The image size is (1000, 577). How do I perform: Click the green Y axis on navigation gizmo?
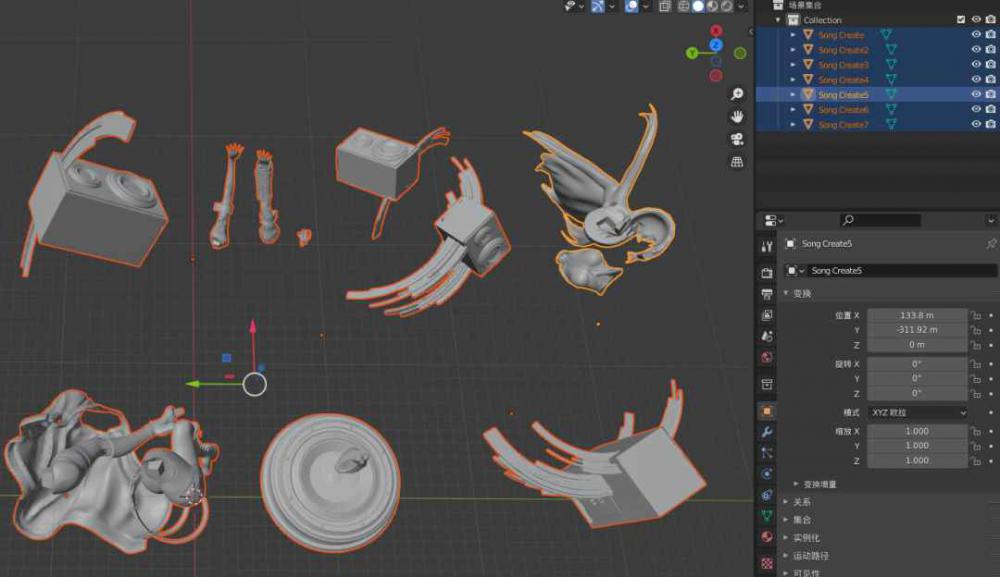[x=692, y=53]
